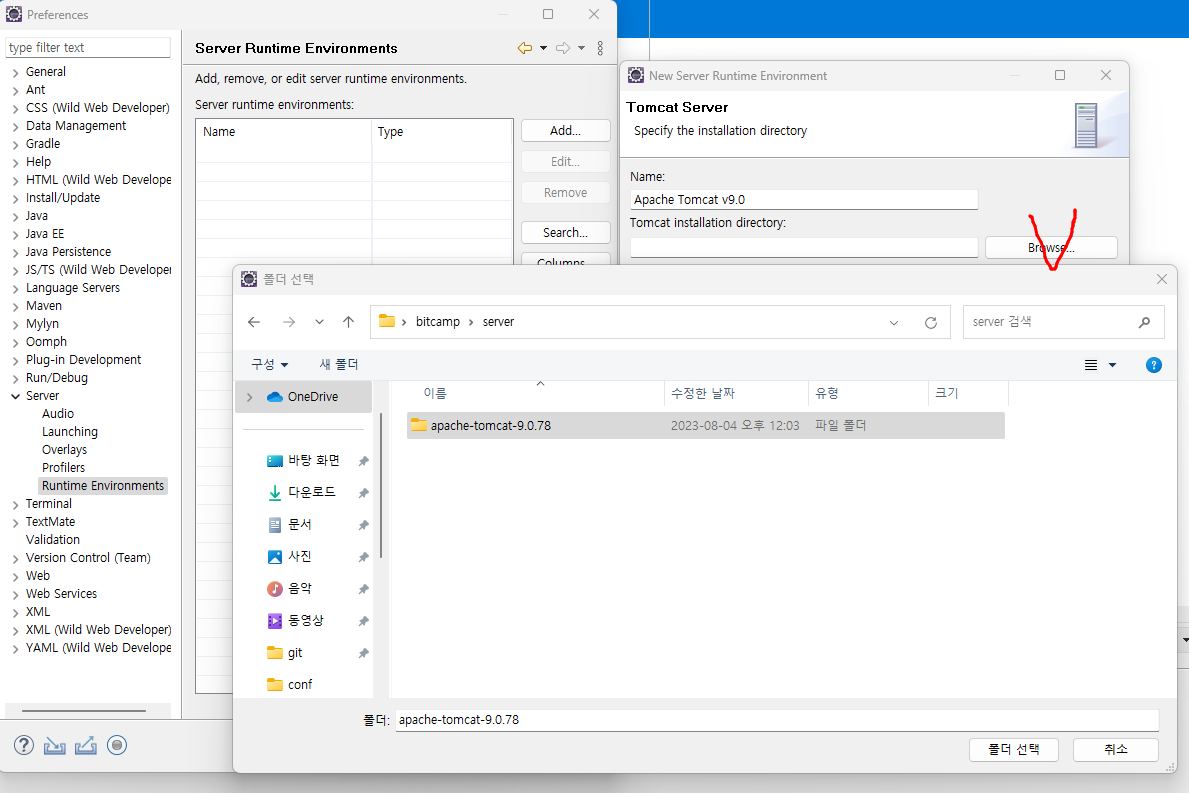
Task: Select Runtime Environments under Server
Action: [102, 486]
